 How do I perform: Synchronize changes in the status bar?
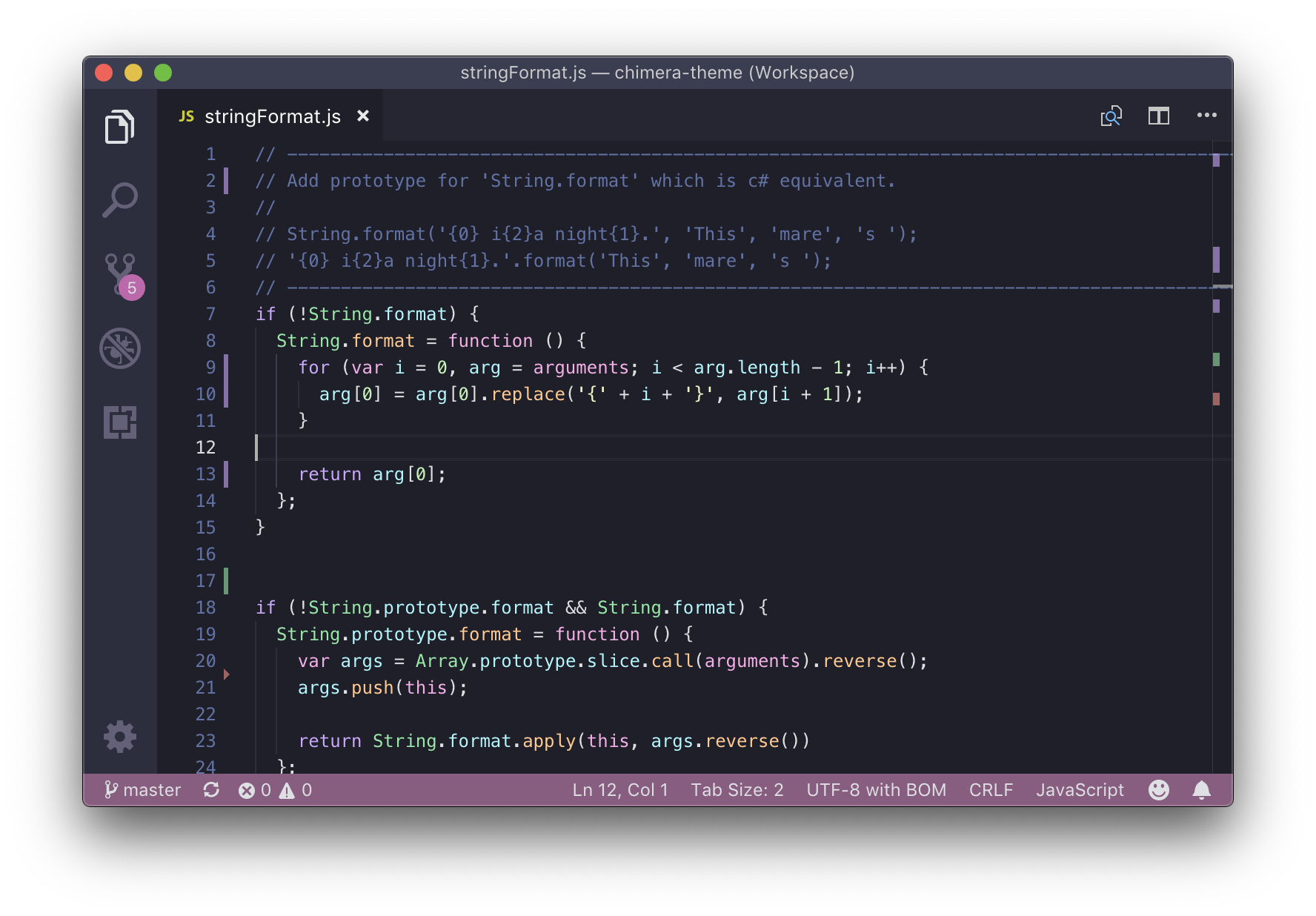click(x=211, y=790)
